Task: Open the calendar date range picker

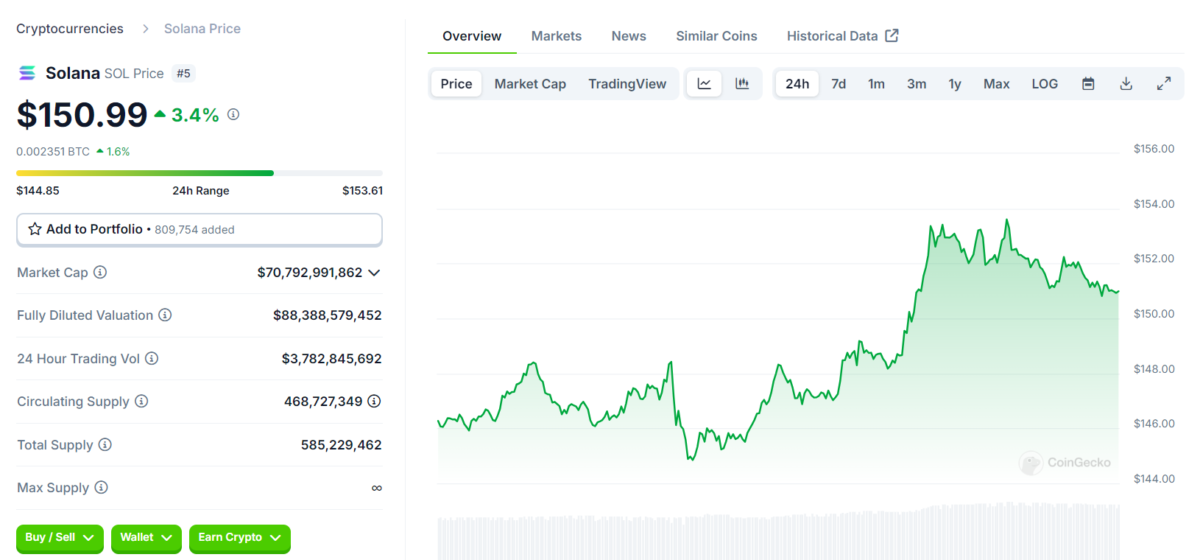Action: click(x=1088, y=84)
